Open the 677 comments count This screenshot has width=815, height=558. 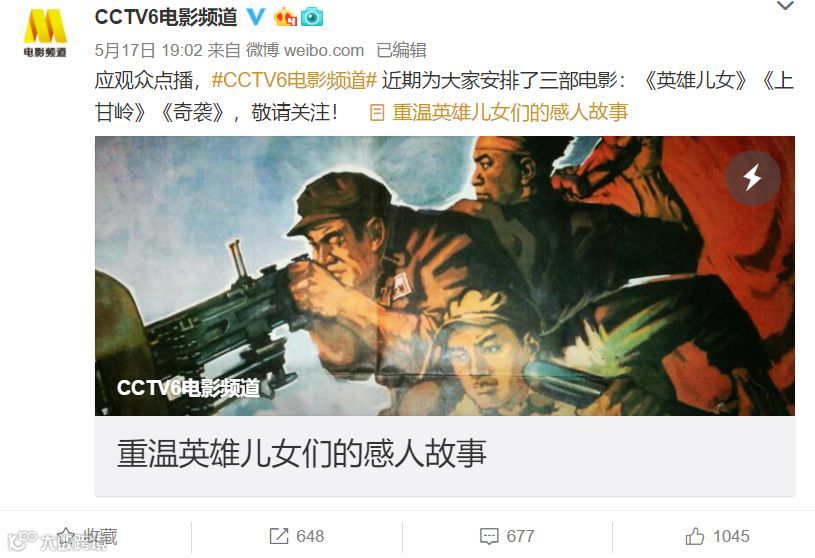tap(520, 536)
